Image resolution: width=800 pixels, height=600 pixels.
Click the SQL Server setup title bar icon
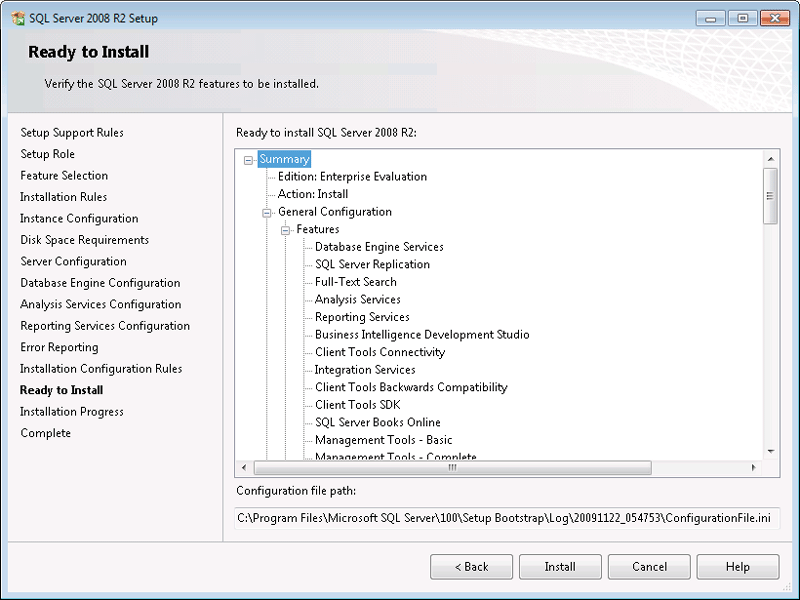click(18, 18)
